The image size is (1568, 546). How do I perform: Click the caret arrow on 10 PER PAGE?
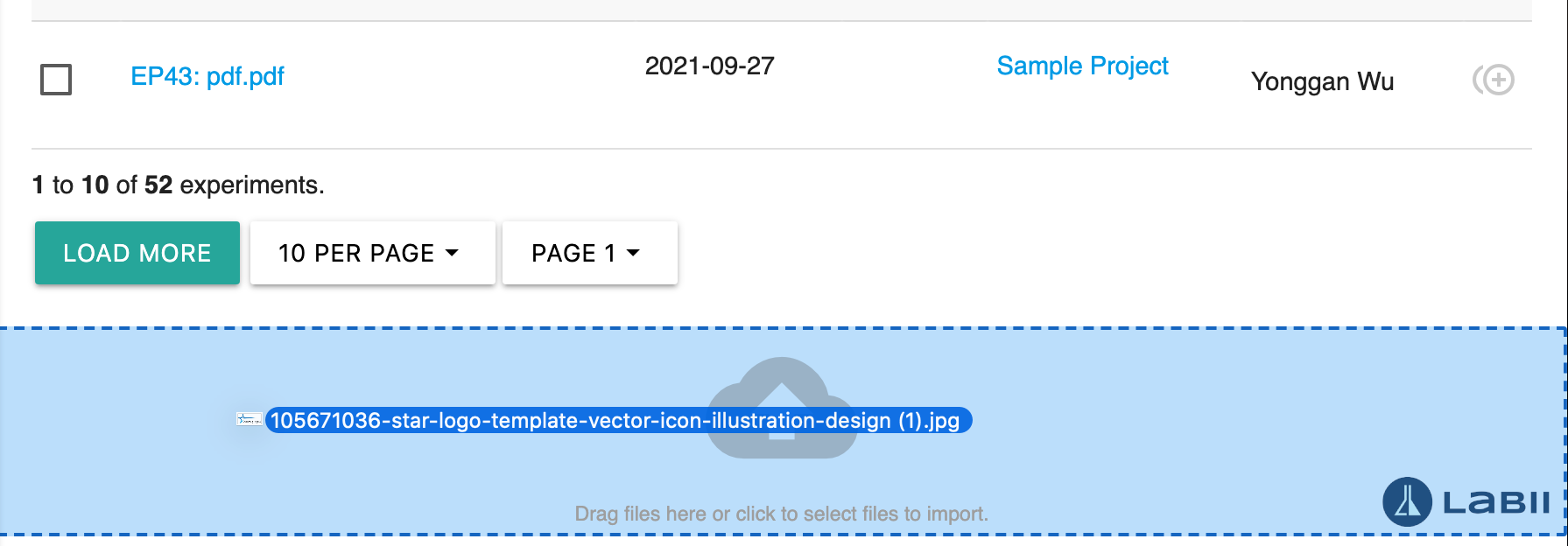click(452, 253)
